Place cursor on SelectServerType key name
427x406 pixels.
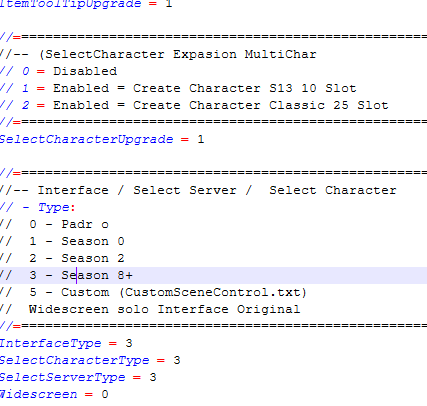pos(62,377)
